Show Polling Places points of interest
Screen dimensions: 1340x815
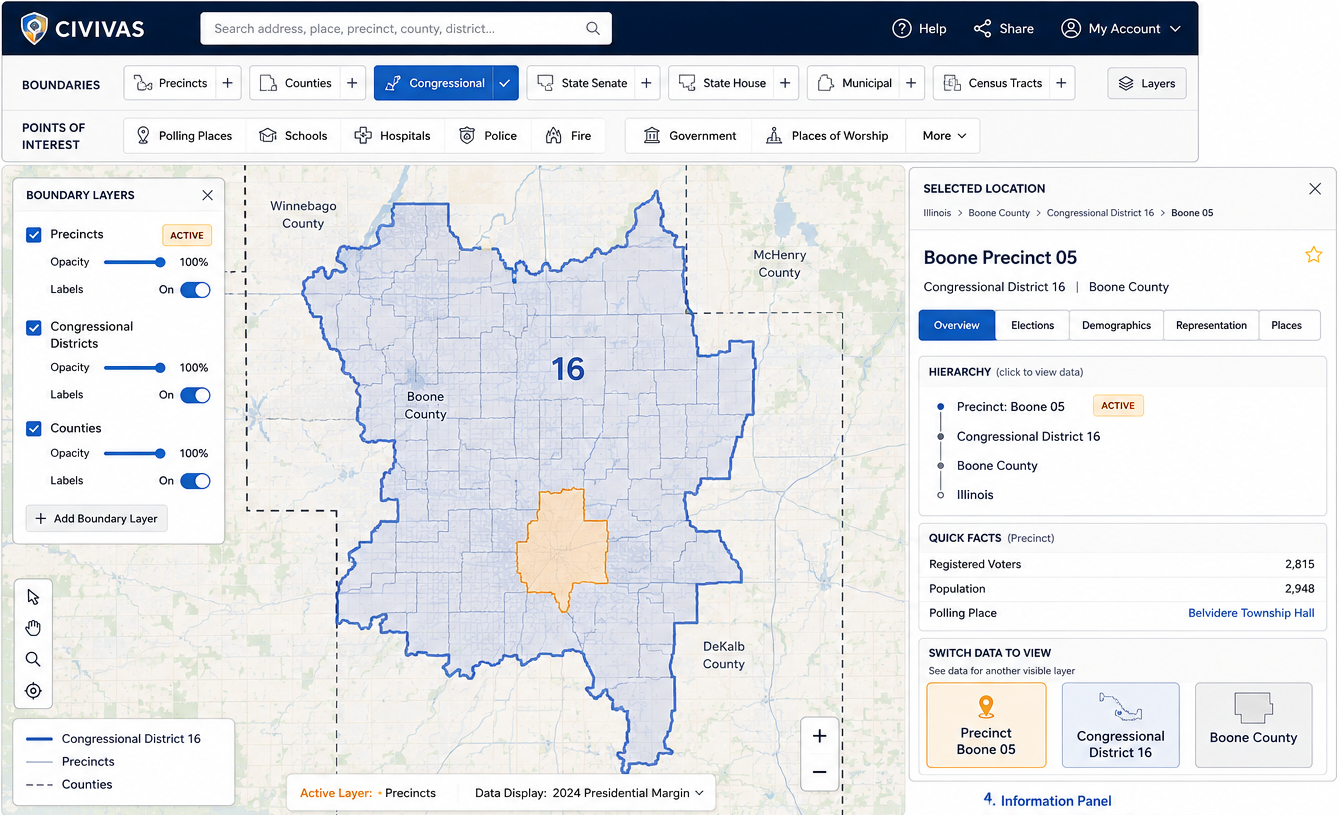(183, 136)
